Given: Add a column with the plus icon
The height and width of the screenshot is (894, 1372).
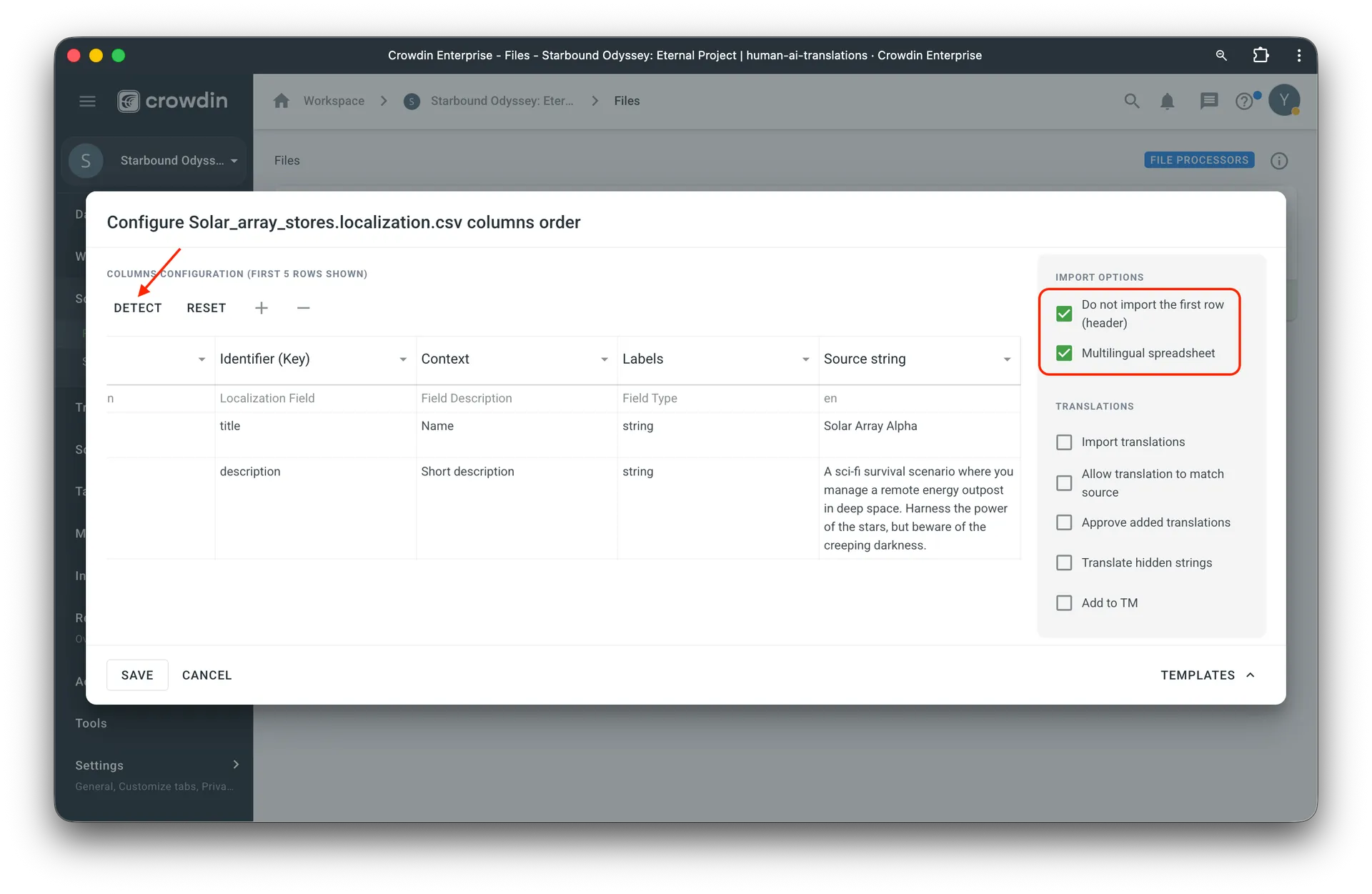Looking at the screenshot, I should tap(261, 307).
